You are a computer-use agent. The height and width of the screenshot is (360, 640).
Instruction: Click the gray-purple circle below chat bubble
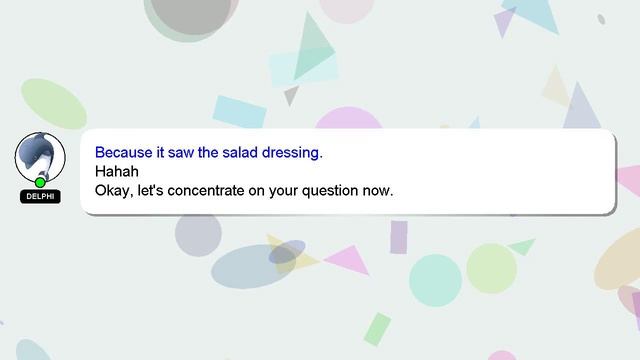(198, 236)
